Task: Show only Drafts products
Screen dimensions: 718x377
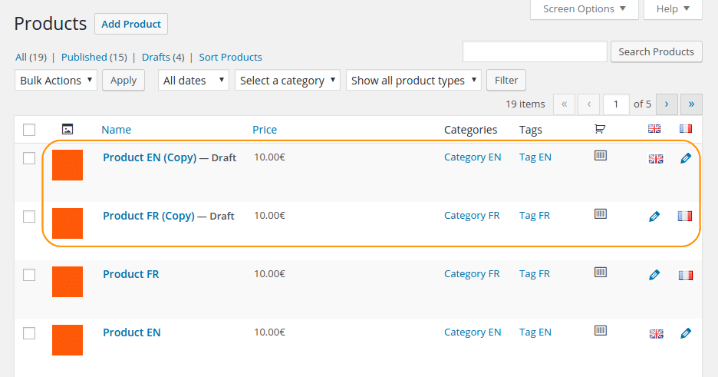Action: pos(156,57)
